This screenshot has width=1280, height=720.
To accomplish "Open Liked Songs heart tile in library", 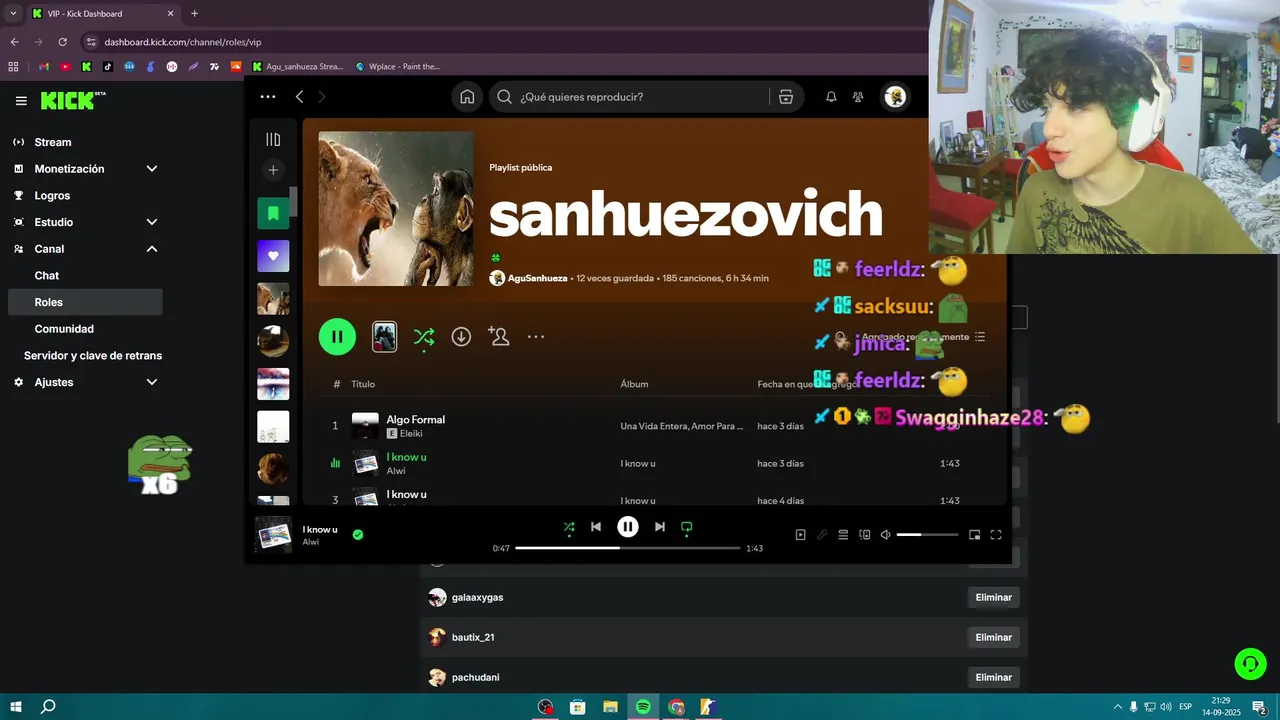I will coord(273,256).
